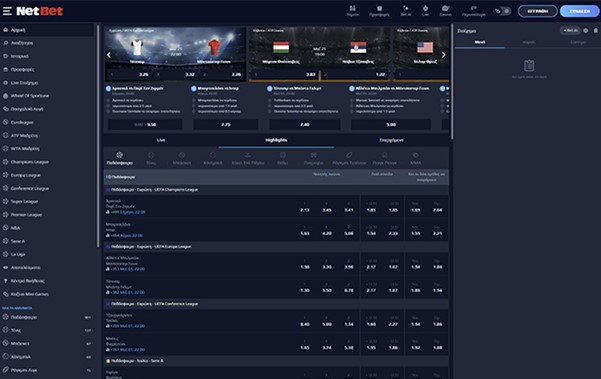This screenshot has height=379, width=601.
Task: Collapse the UEFA Champions League section header
Action: point(276,190)
